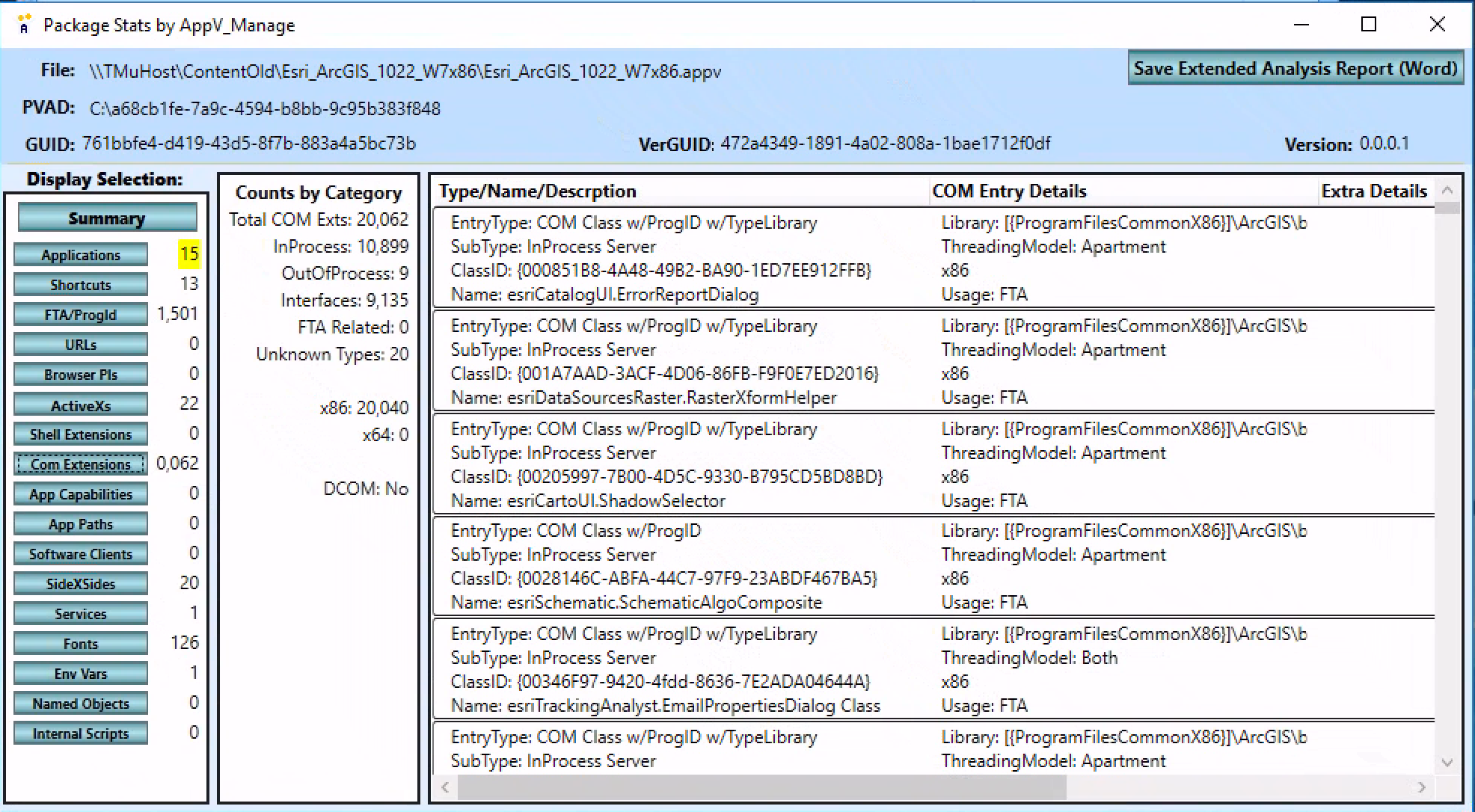
Task: Click the AppV_Manage app icon in title bar
Action: (x=25, y=24)
